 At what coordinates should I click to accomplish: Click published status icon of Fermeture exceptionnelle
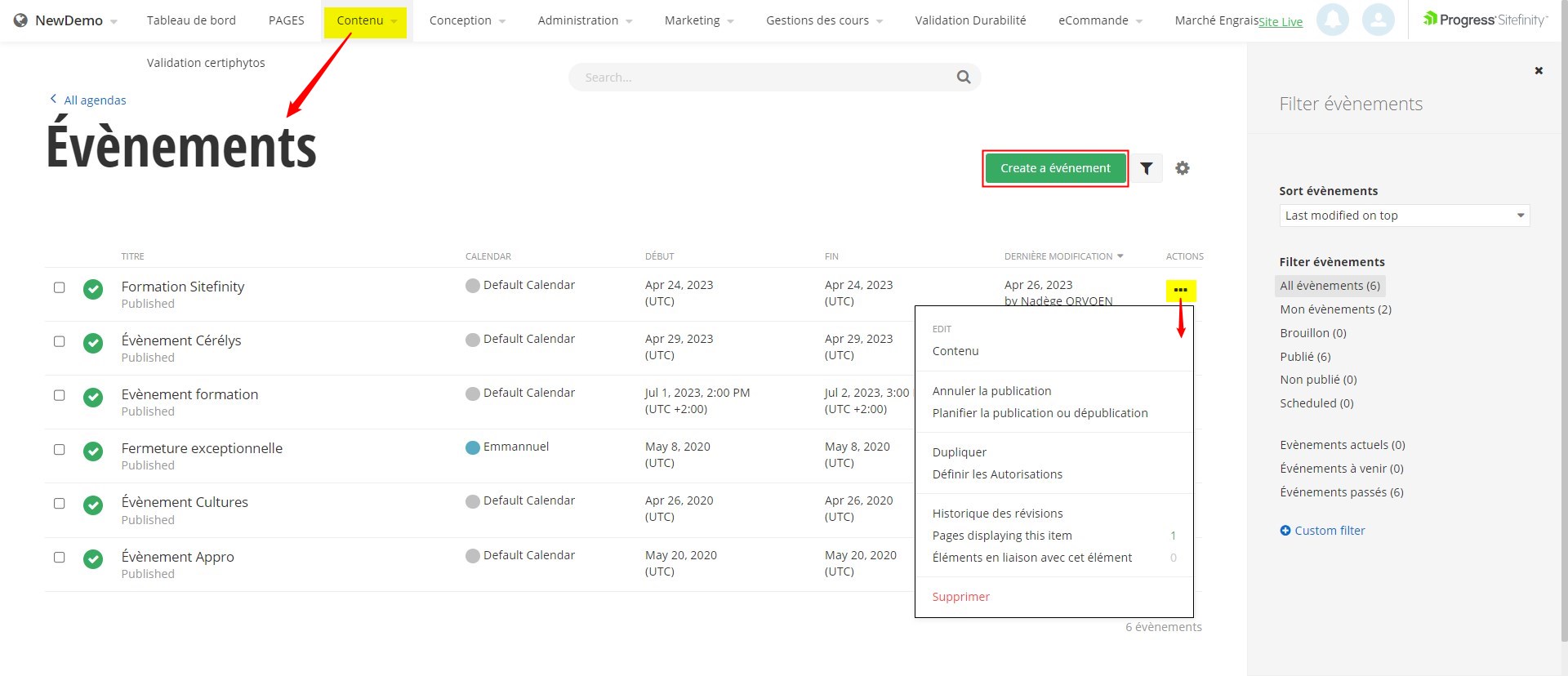[x=93, y=451]
